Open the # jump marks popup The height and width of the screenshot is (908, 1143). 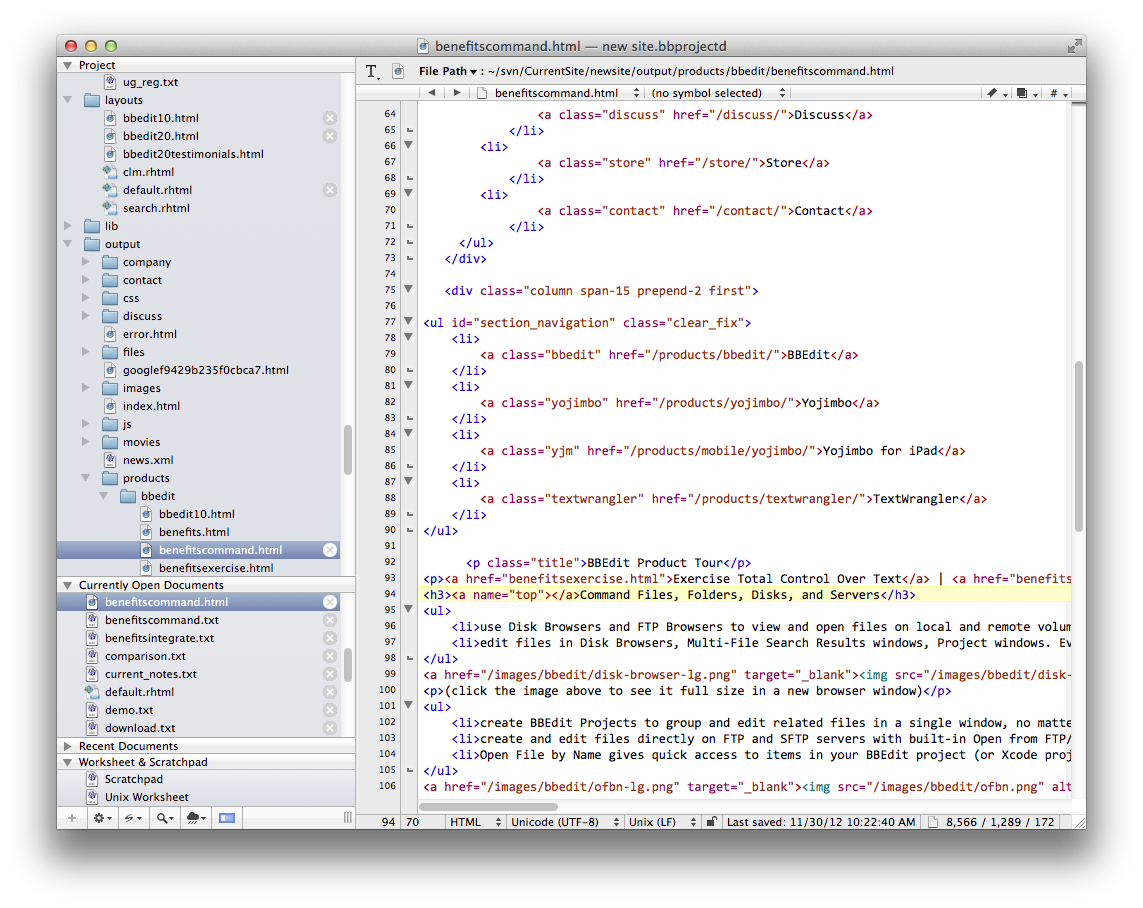pyautogui.click(x=1058, y=93)
